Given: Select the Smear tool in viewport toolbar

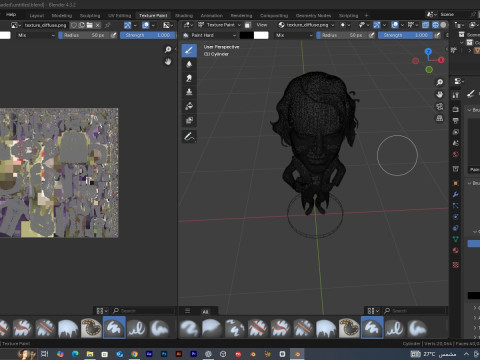Looking at the screenshot, I should [x=189, y=78].
